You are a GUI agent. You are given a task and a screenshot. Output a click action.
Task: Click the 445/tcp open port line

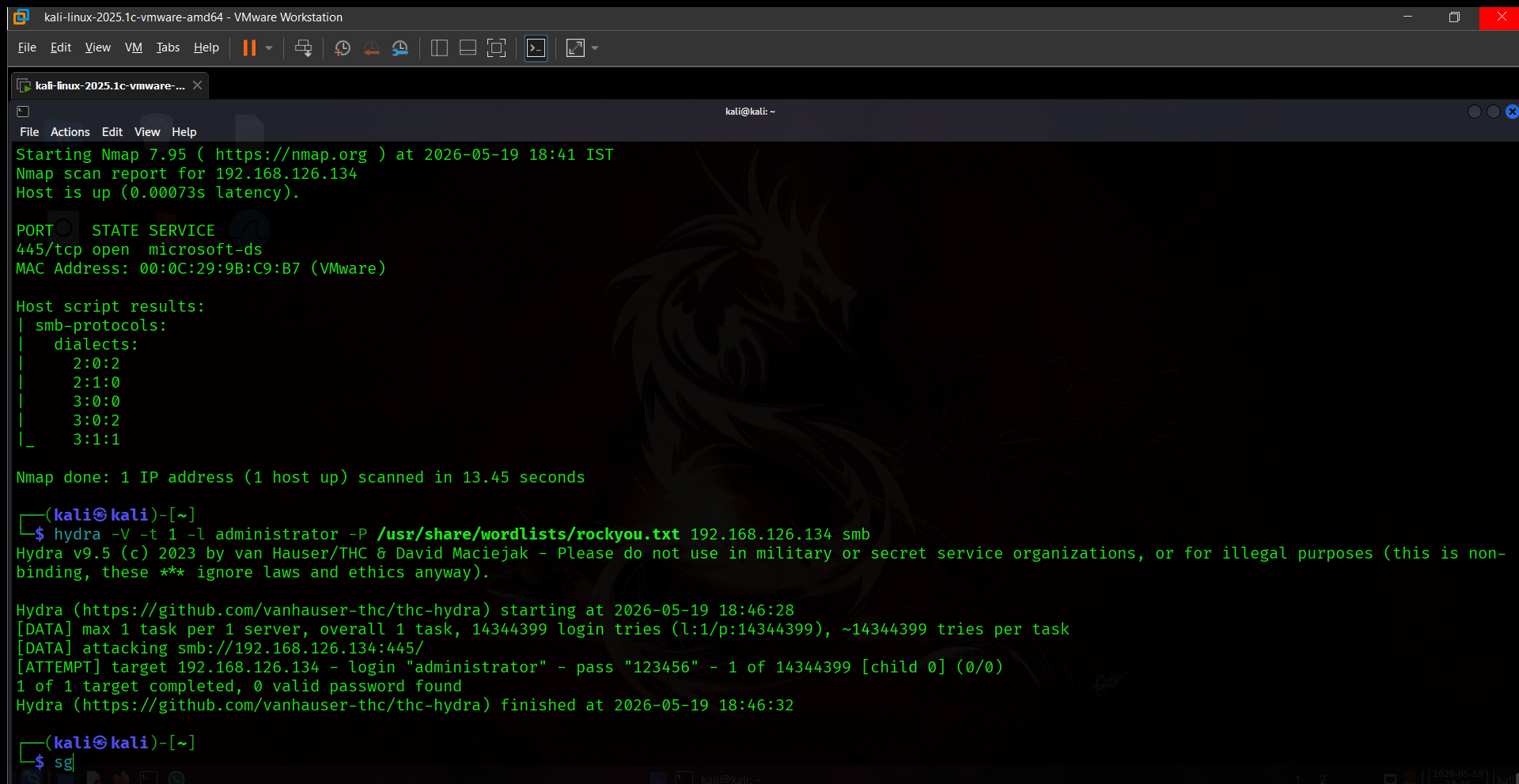139,249
